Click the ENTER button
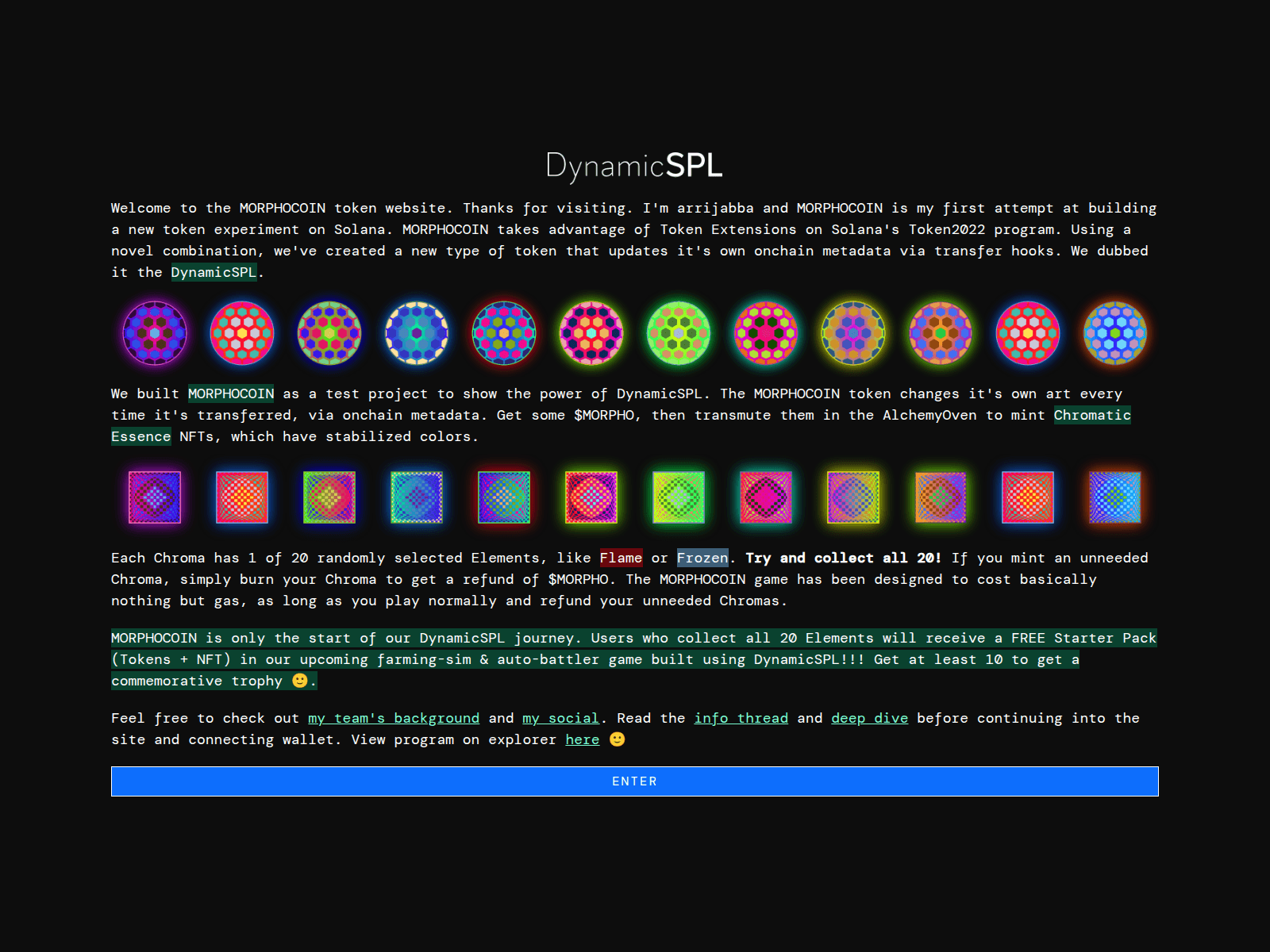Image resolution: width=1270 pixels, height=952 pixels. 635,781
